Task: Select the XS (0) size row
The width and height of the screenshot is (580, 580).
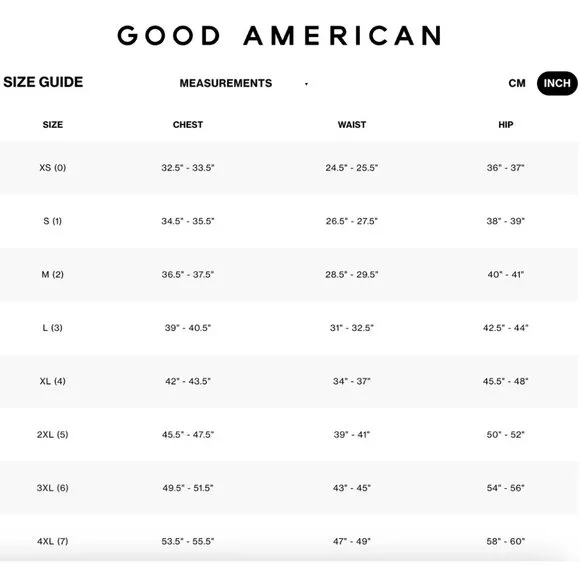Action: [x=290, y=168]
